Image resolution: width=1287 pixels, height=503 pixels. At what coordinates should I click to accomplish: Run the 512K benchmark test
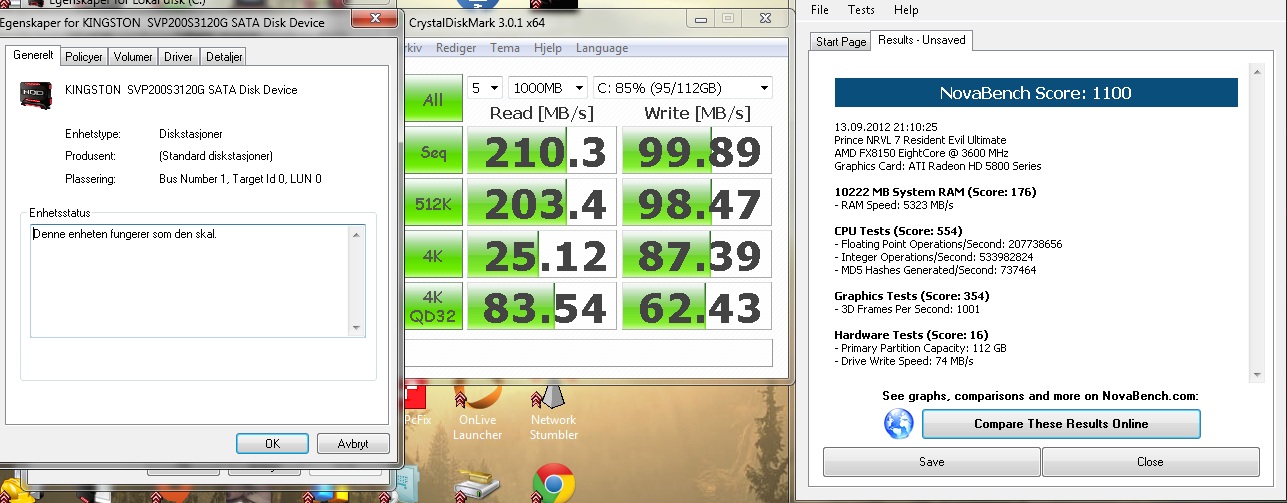point(433,204)
